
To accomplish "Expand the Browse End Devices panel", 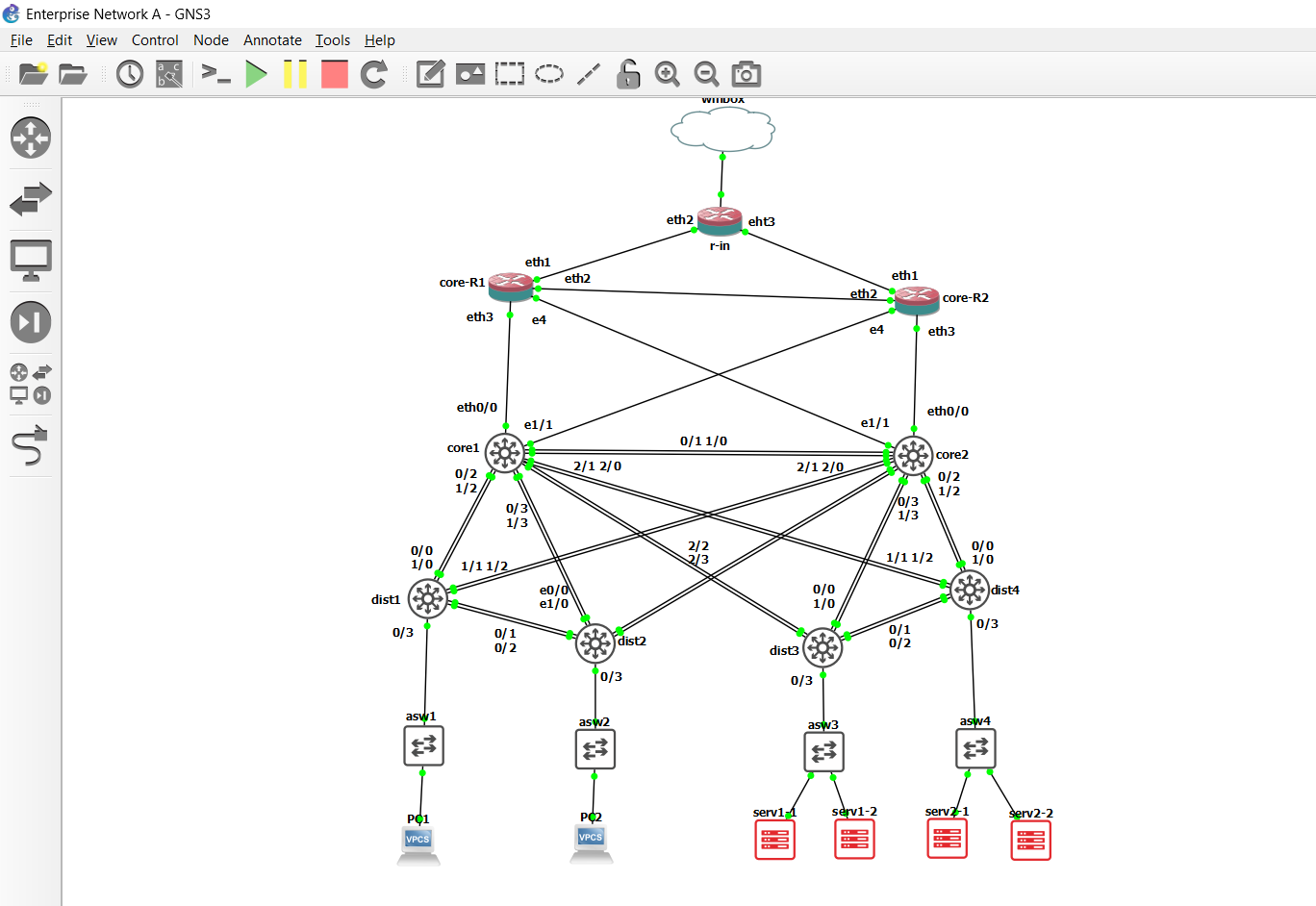I will point(31,260).
